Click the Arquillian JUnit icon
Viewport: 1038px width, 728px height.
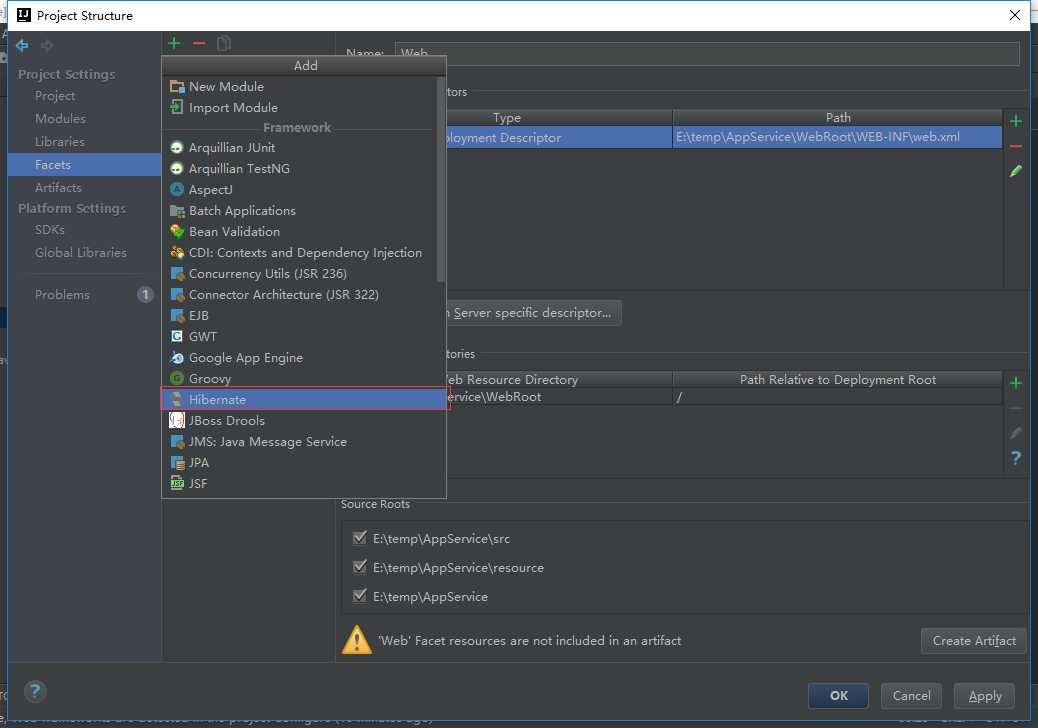177,148
